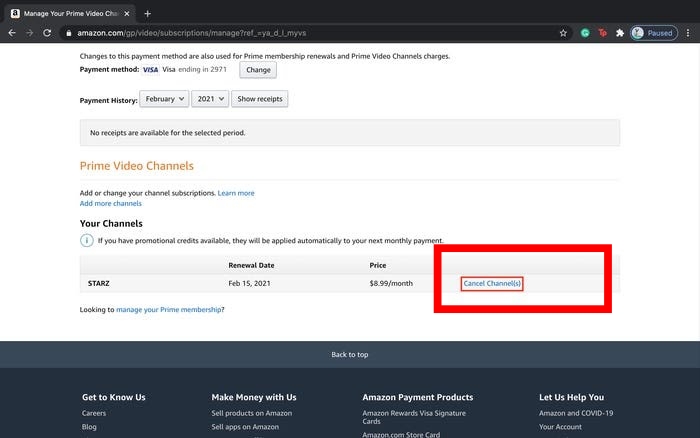Open Amazon Rewards Visa Signature Cards link
This screenshot has width=700, height=438.
coord(414,417)
